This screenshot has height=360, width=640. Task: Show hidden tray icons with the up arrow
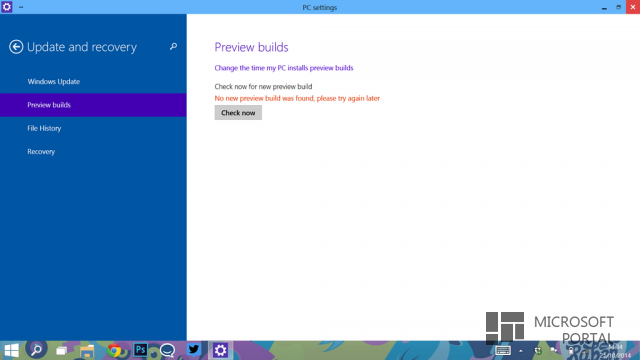pos(521,351)
